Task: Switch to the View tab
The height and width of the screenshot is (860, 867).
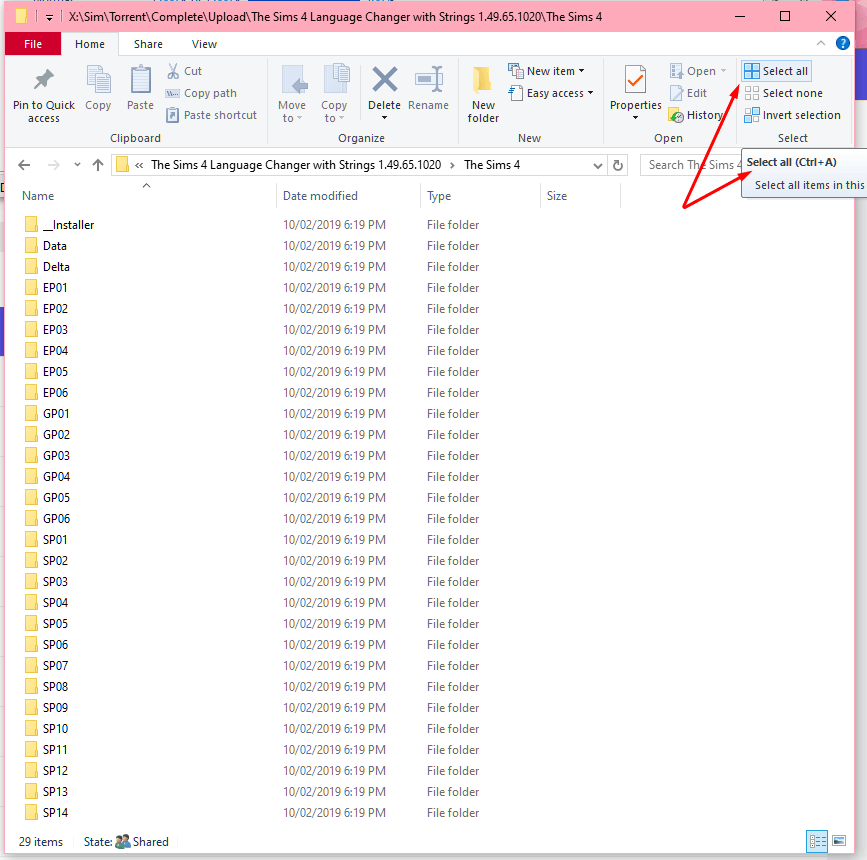Action: tap(204, 44)
